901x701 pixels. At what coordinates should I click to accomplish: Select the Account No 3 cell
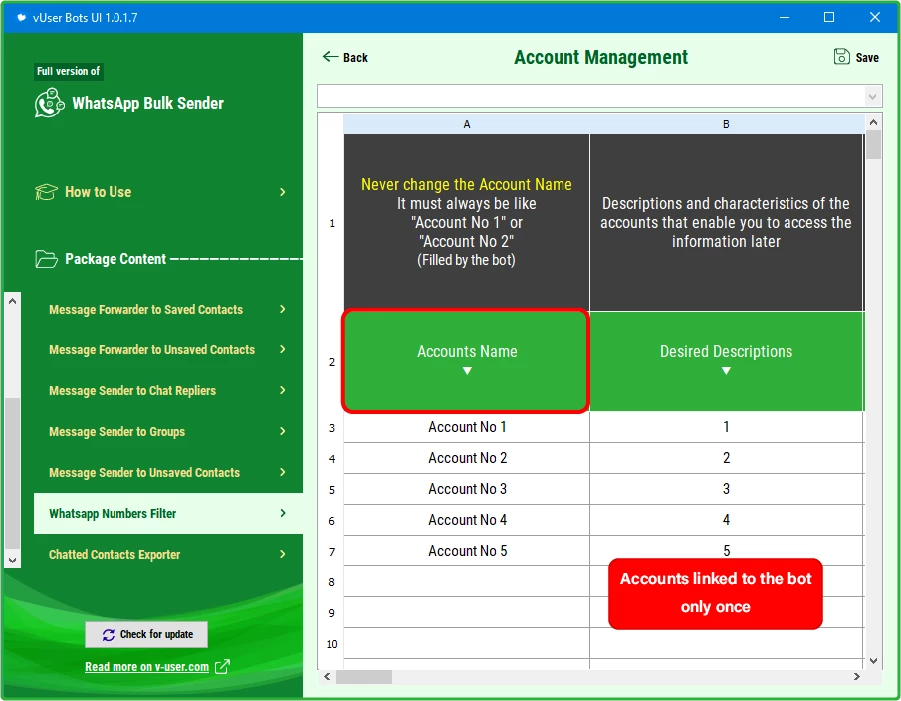click(x=467, y=489)
